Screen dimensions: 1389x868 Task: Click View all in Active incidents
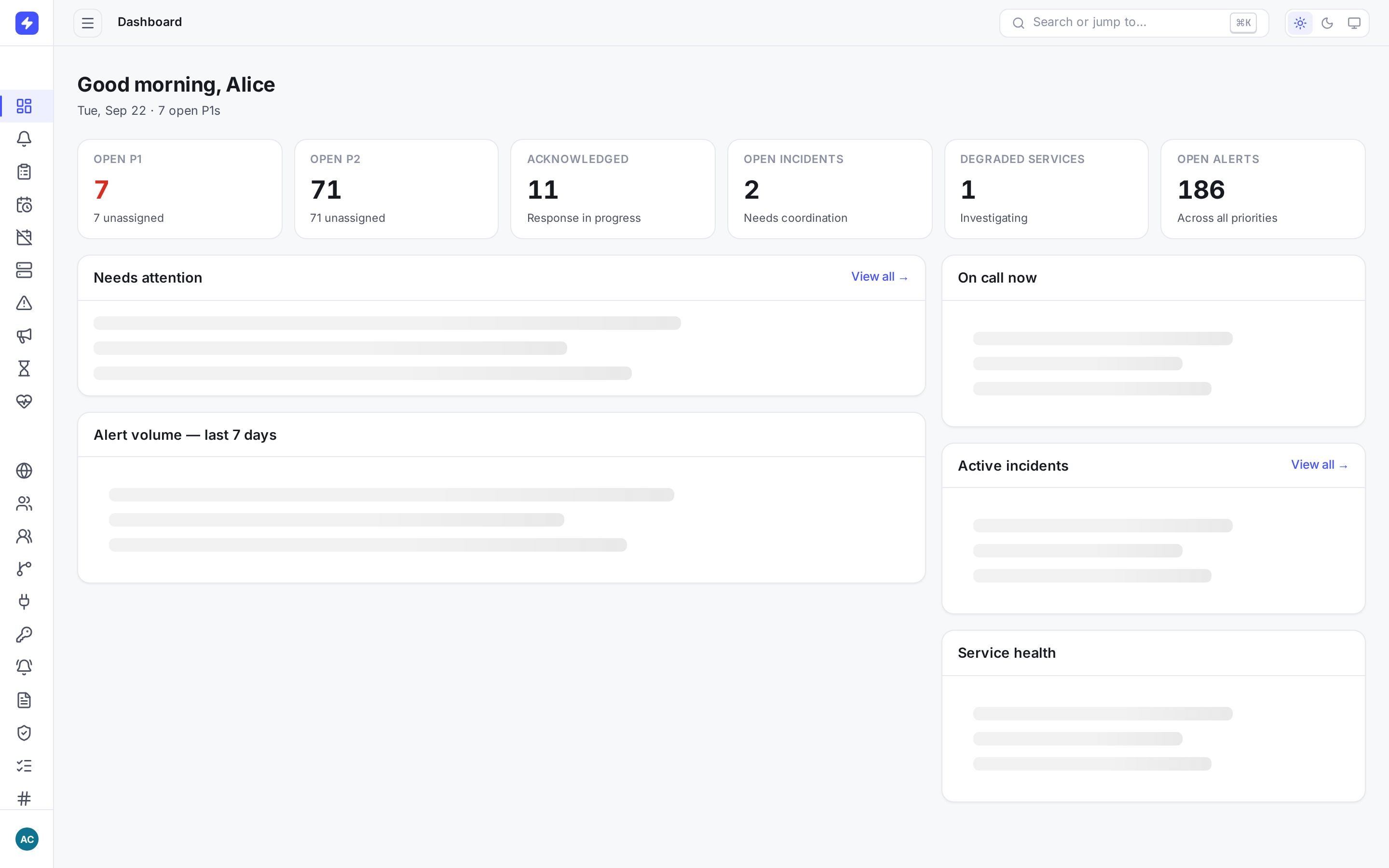point(1320,465)
